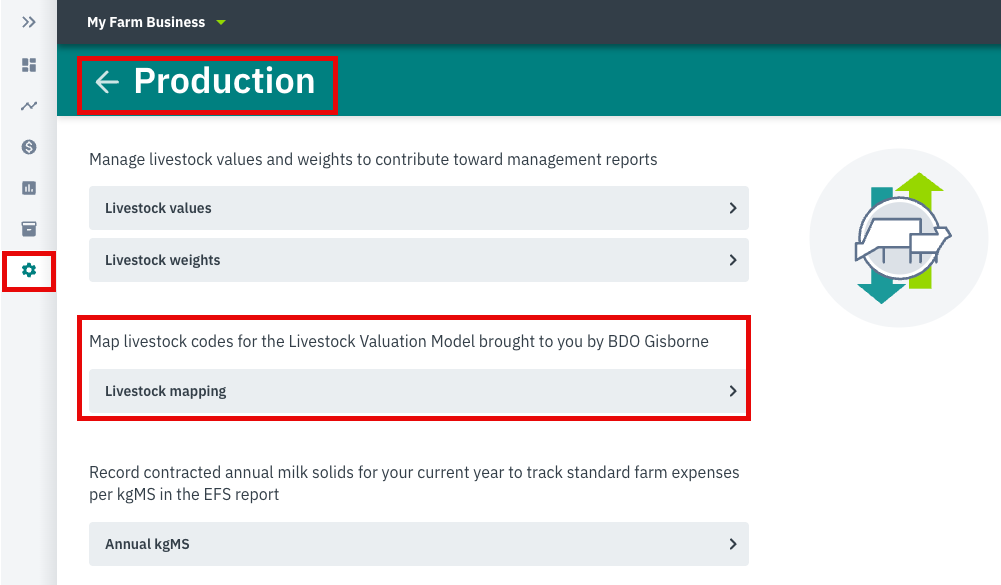
Task: Expand the Livestock values row chevron
Action: (x=731, y=208)
